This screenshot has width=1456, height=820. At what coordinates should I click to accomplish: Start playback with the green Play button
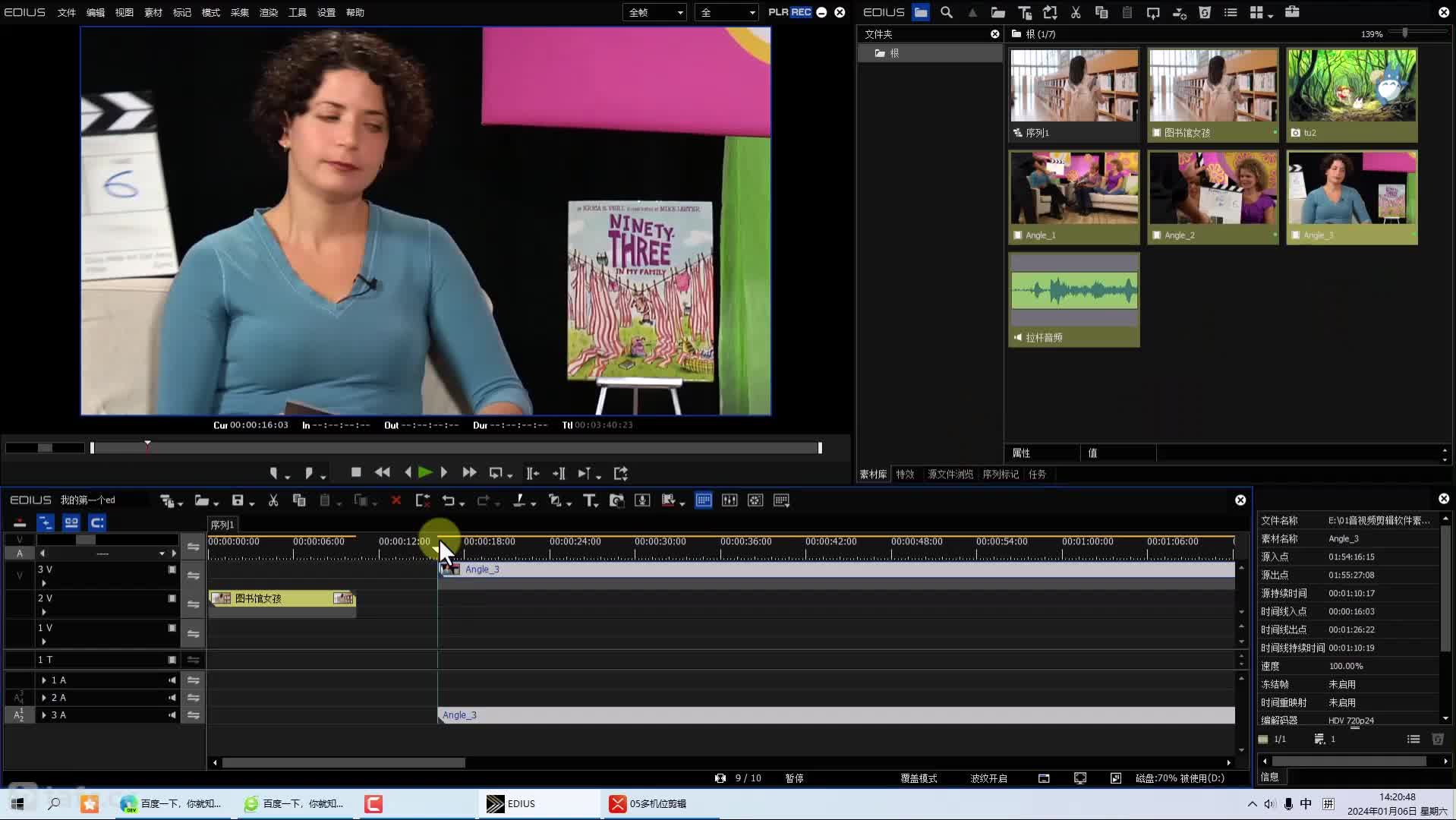425,472
